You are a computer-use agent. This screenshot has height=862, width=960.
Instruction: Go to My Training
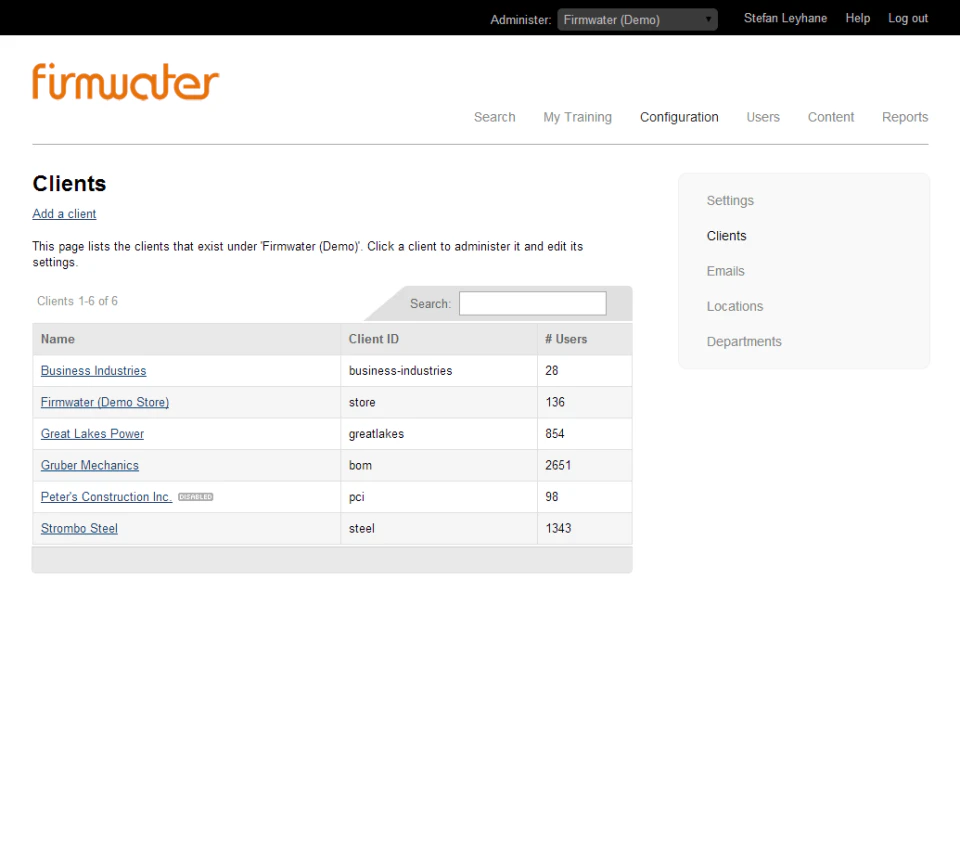click(577, 117)
